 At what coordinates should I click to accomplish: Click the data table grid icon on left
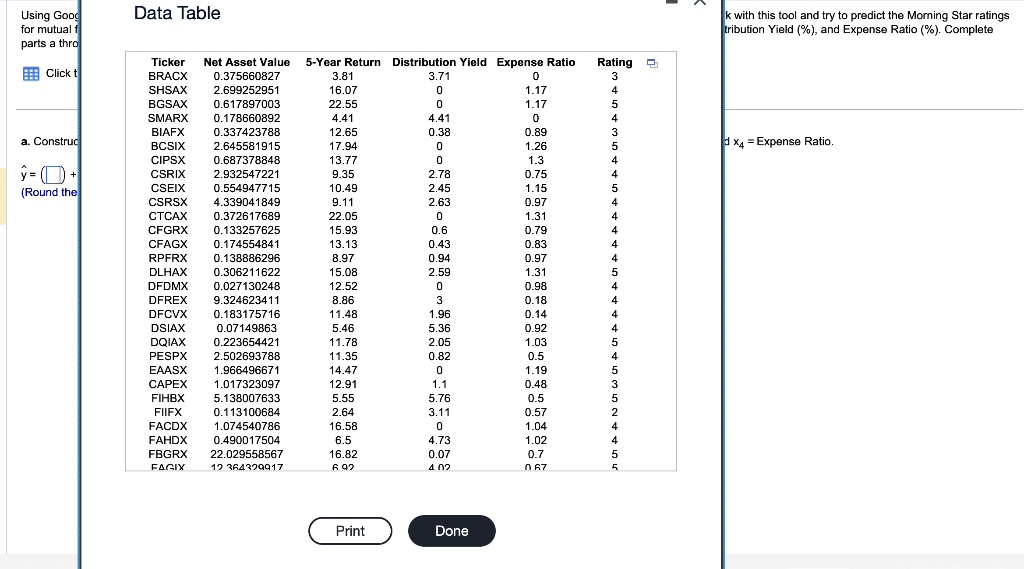pos(31,74)
